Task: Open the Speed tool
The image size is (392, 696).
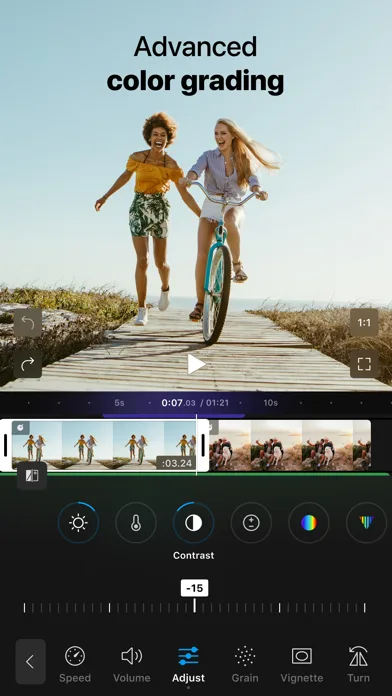Action: coord(75,664)
